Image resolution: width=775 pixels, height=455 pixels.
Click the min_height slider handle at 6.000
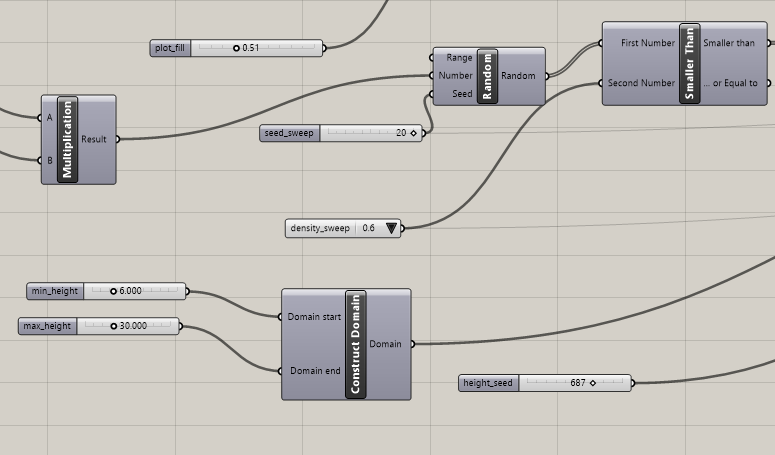[113, 291]
